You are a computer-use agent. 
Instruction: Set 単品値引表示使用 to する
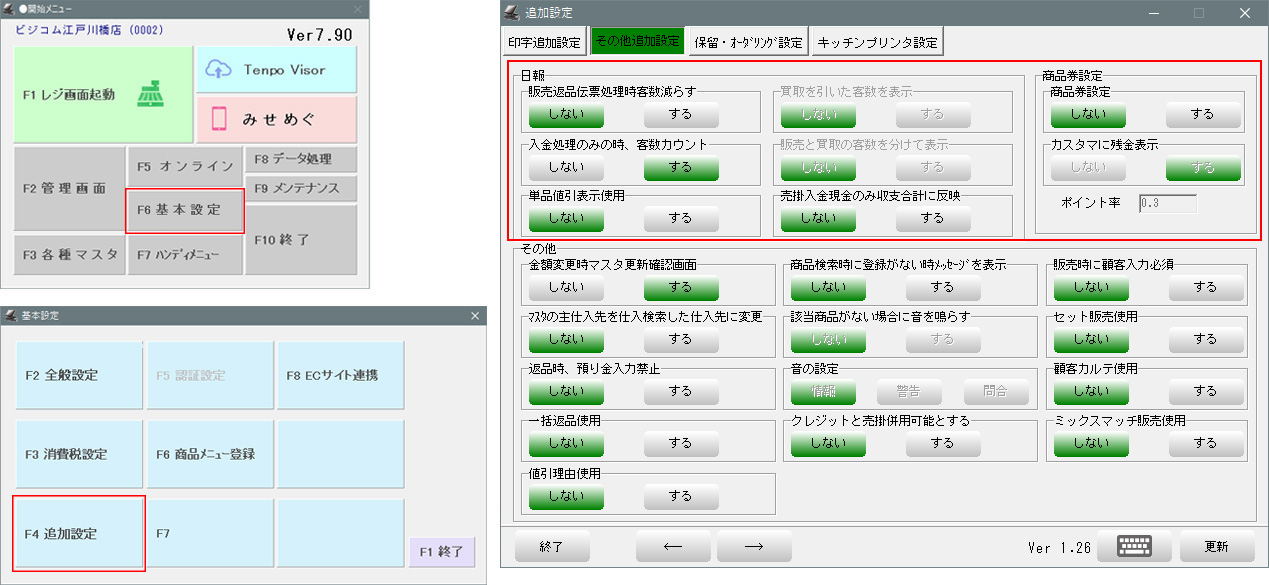tap(680, 218)
